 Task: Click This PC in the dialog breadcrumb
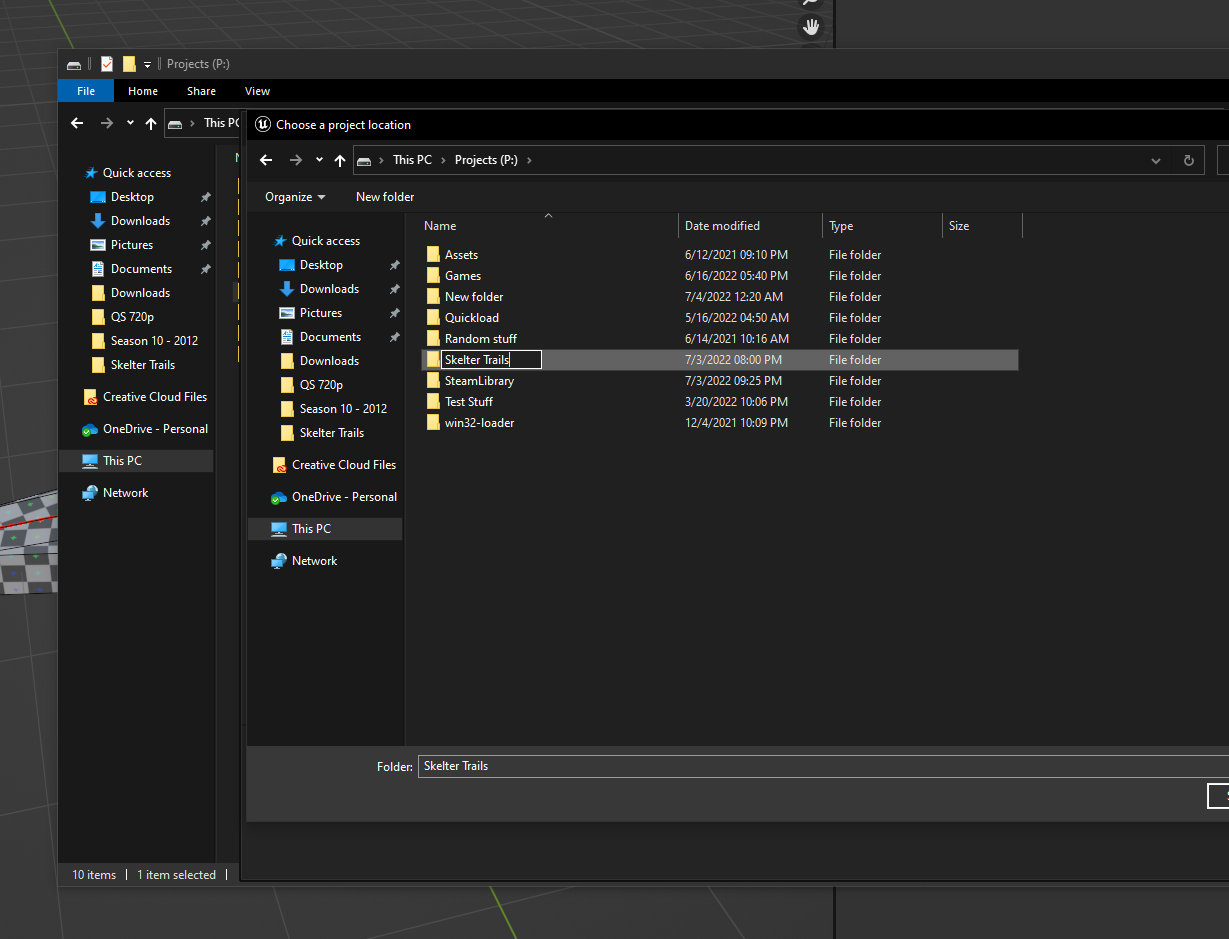click(x=412, y=160)
